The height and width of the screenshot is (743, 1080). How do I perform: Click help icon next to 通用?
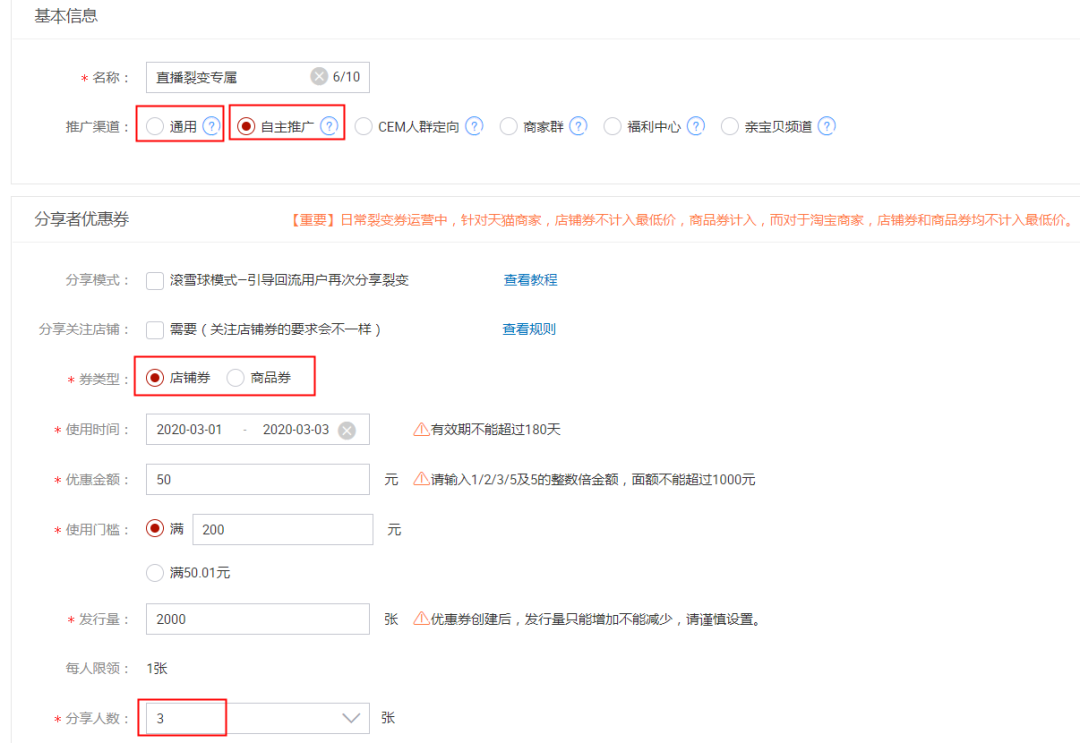pos(211,126)
